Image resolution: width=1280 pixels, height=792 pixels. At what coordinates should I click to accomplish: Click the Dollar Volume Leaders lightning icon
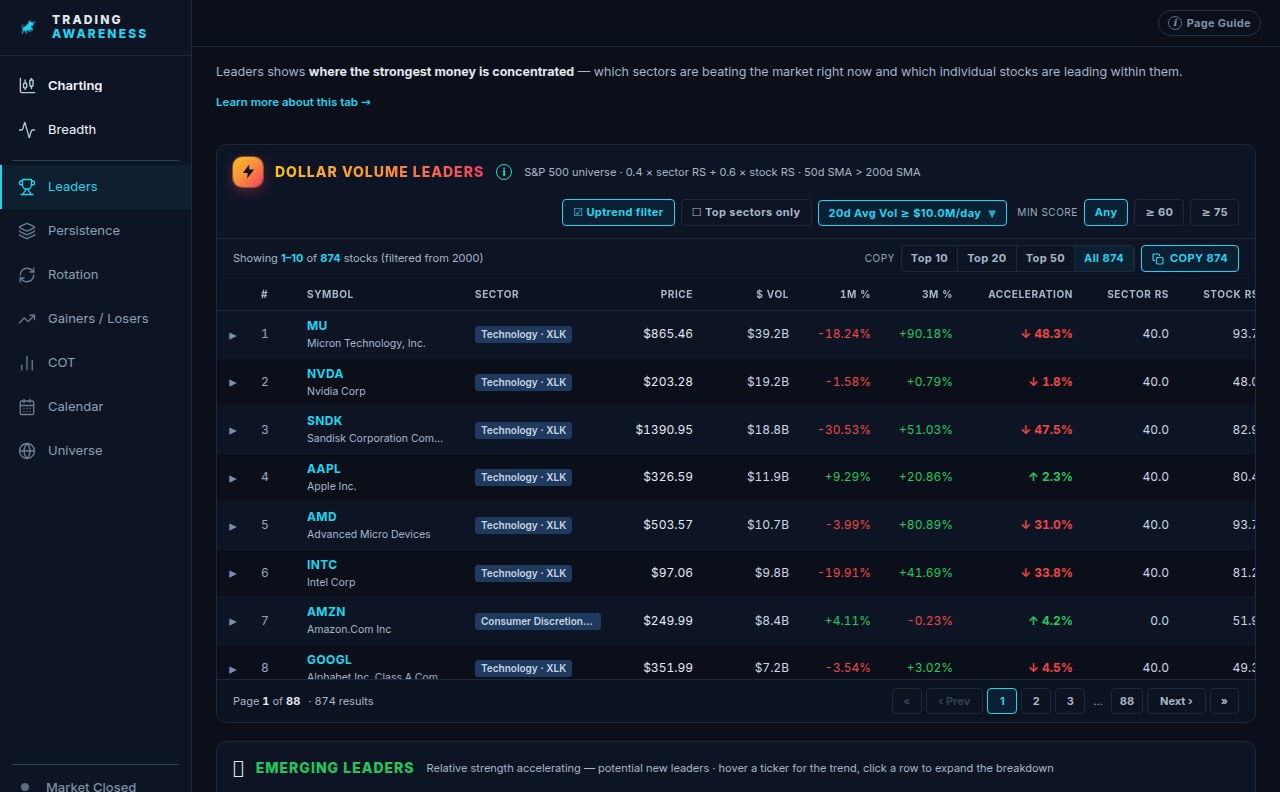[248, 172]
